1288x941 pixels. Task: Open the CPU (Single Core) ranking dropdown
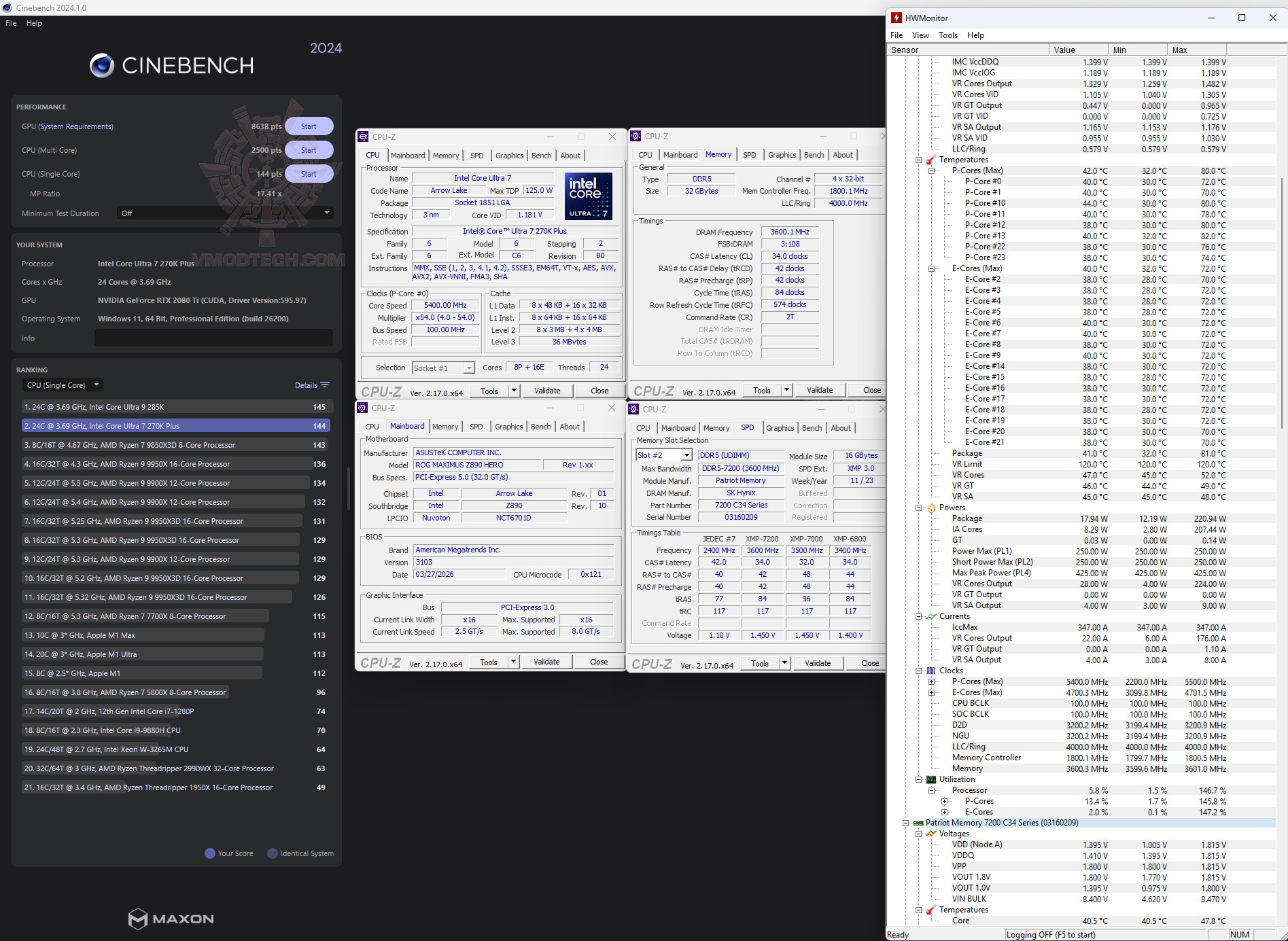(x=63, y=385)
